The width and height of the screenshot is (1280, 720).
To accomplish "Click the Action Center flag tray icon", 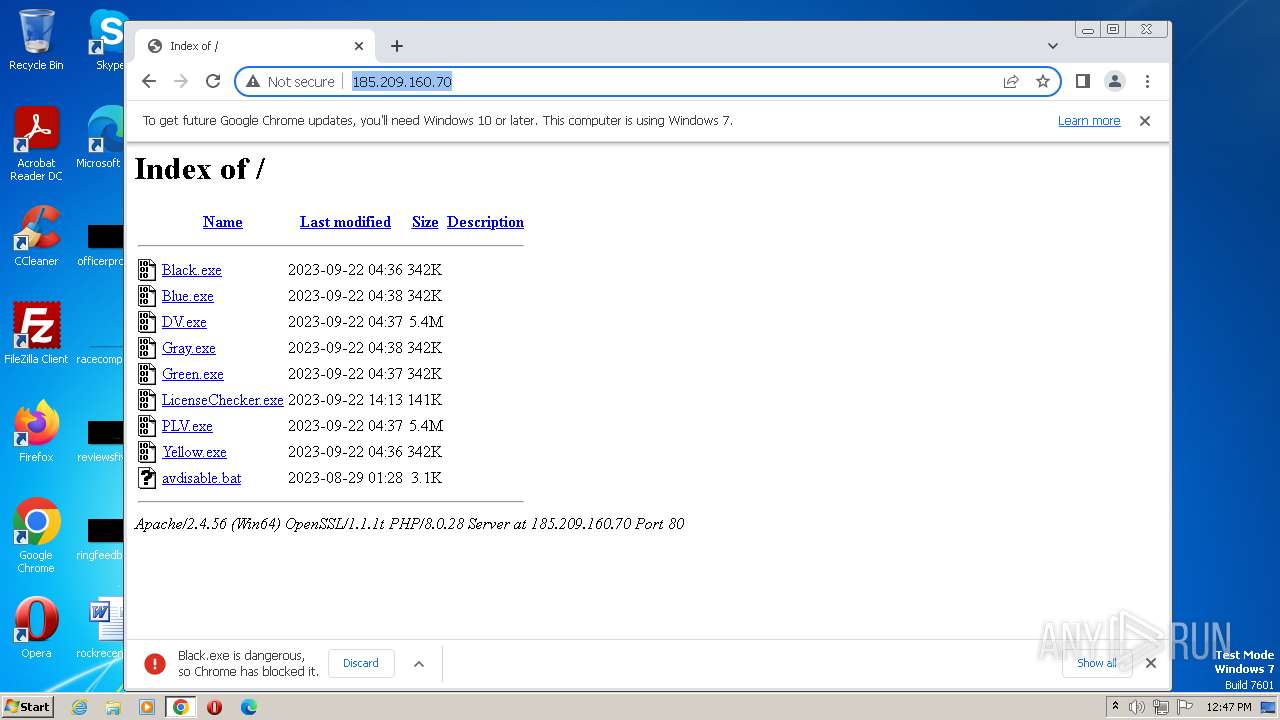I will (1185, 707).
